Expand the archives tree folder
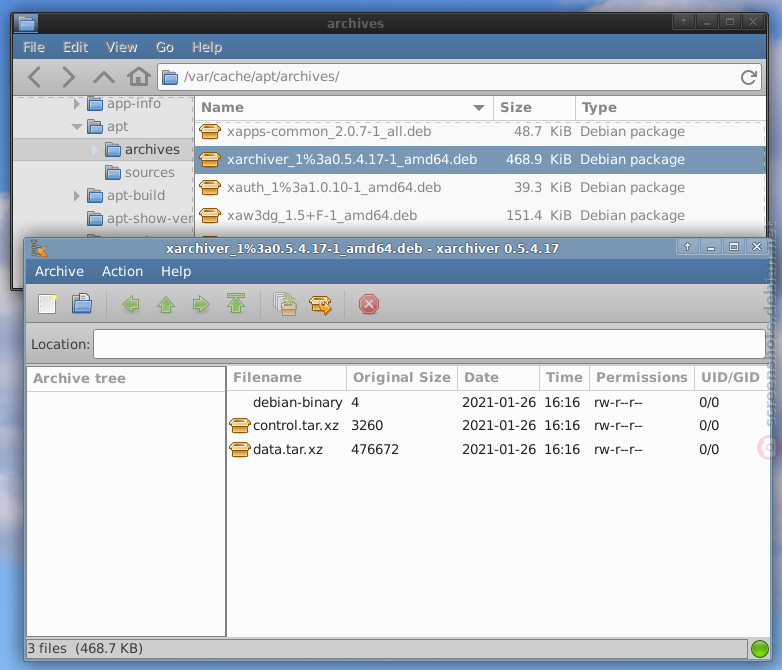The image size is (782, 670). (95, 150)
